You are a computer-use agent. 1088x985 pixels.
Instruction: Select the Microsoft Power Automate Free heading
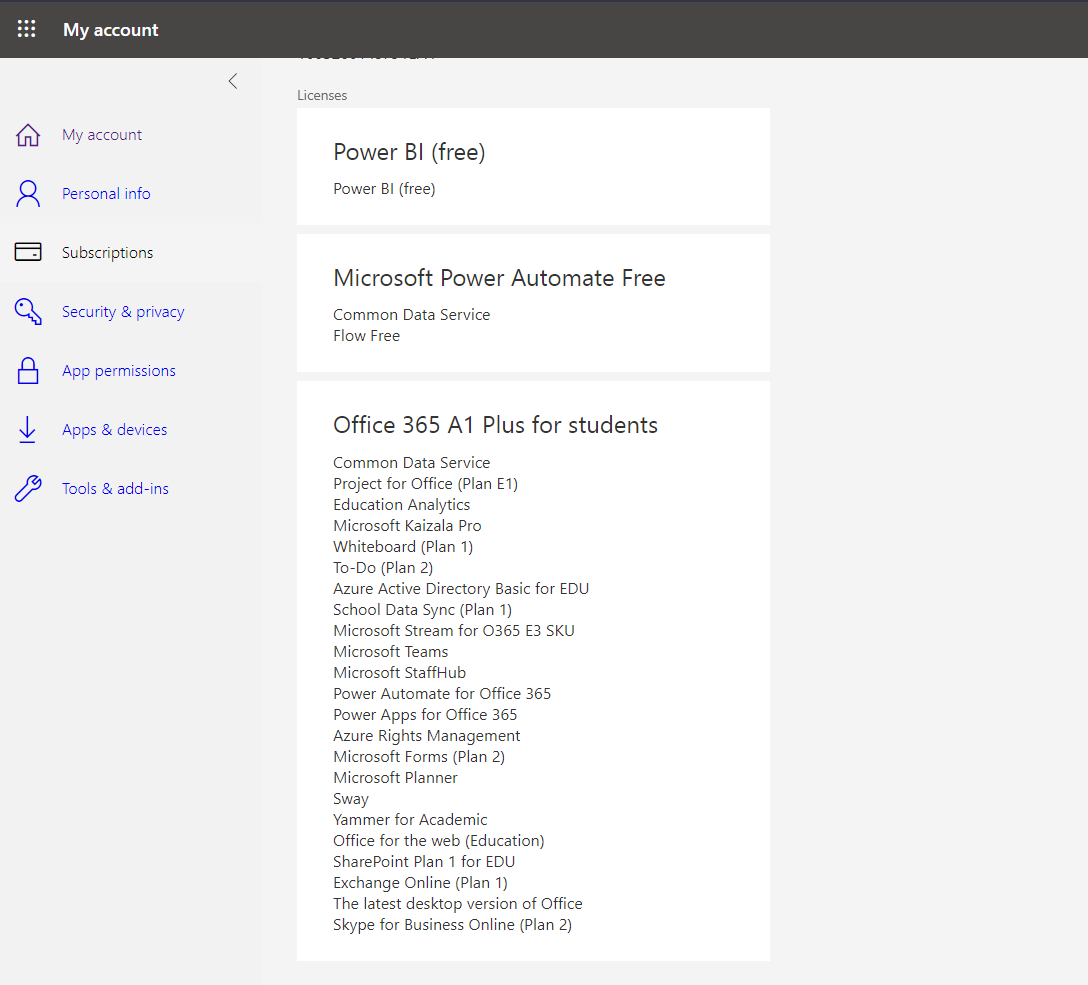pyautogui.click(x=499, y=278)
